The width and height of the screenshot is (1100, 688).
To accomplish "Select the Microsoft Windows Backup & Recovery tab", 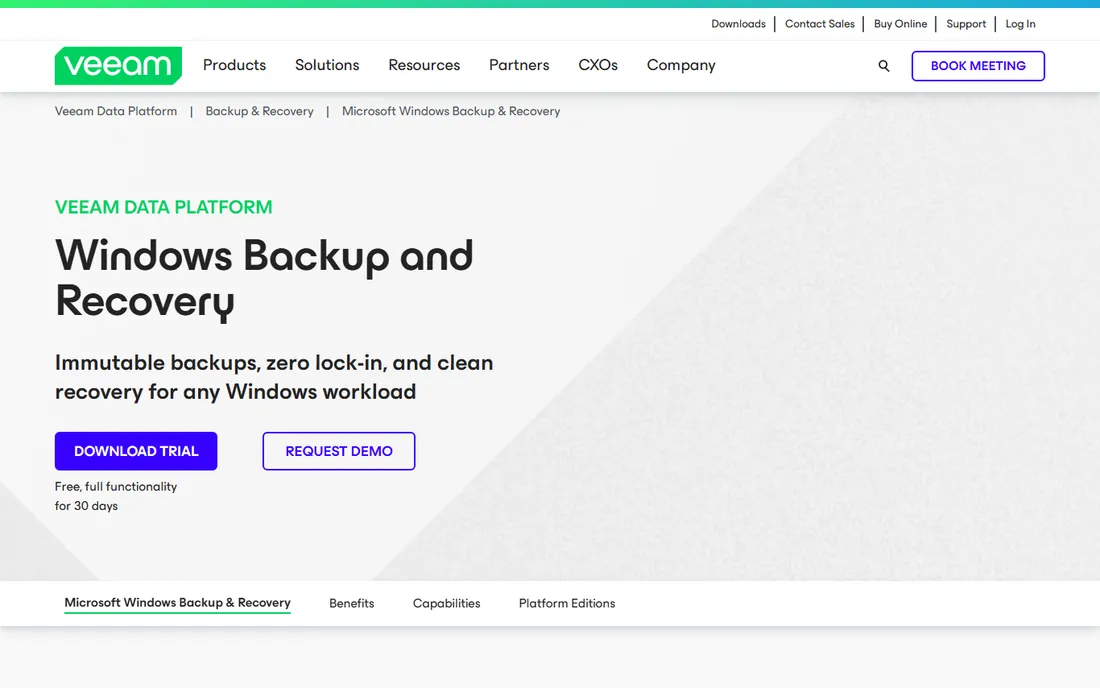I will click(177, 602).
